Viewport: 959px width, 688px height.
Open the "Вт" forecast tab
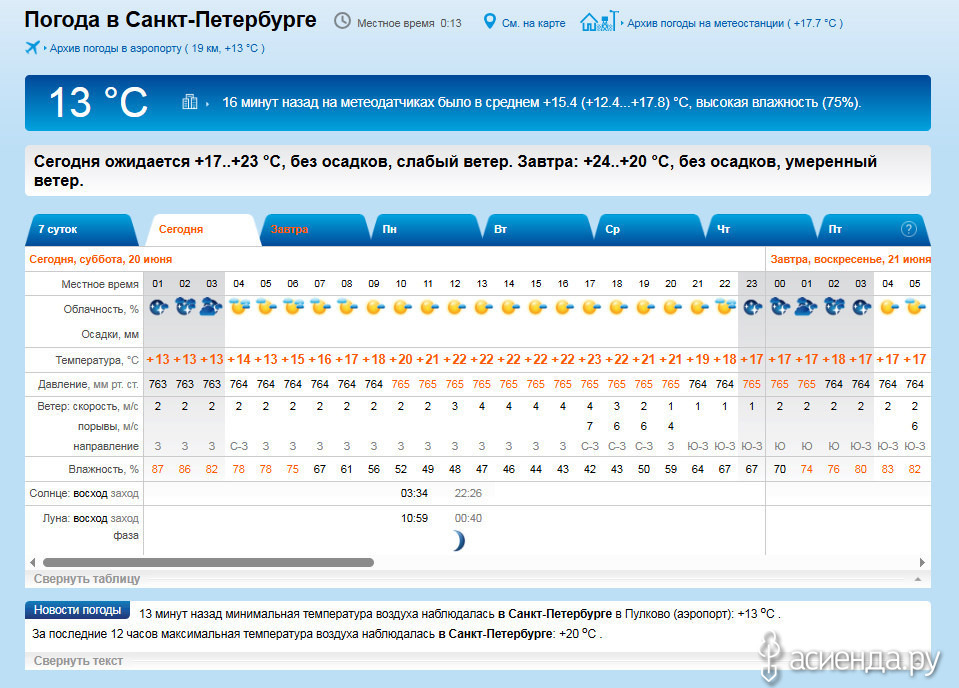538,229
